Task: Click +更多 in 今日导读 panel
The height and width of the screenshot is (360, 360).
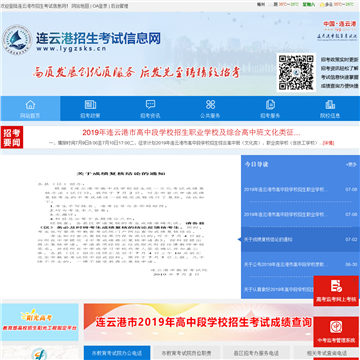Action: pos(351,164)
